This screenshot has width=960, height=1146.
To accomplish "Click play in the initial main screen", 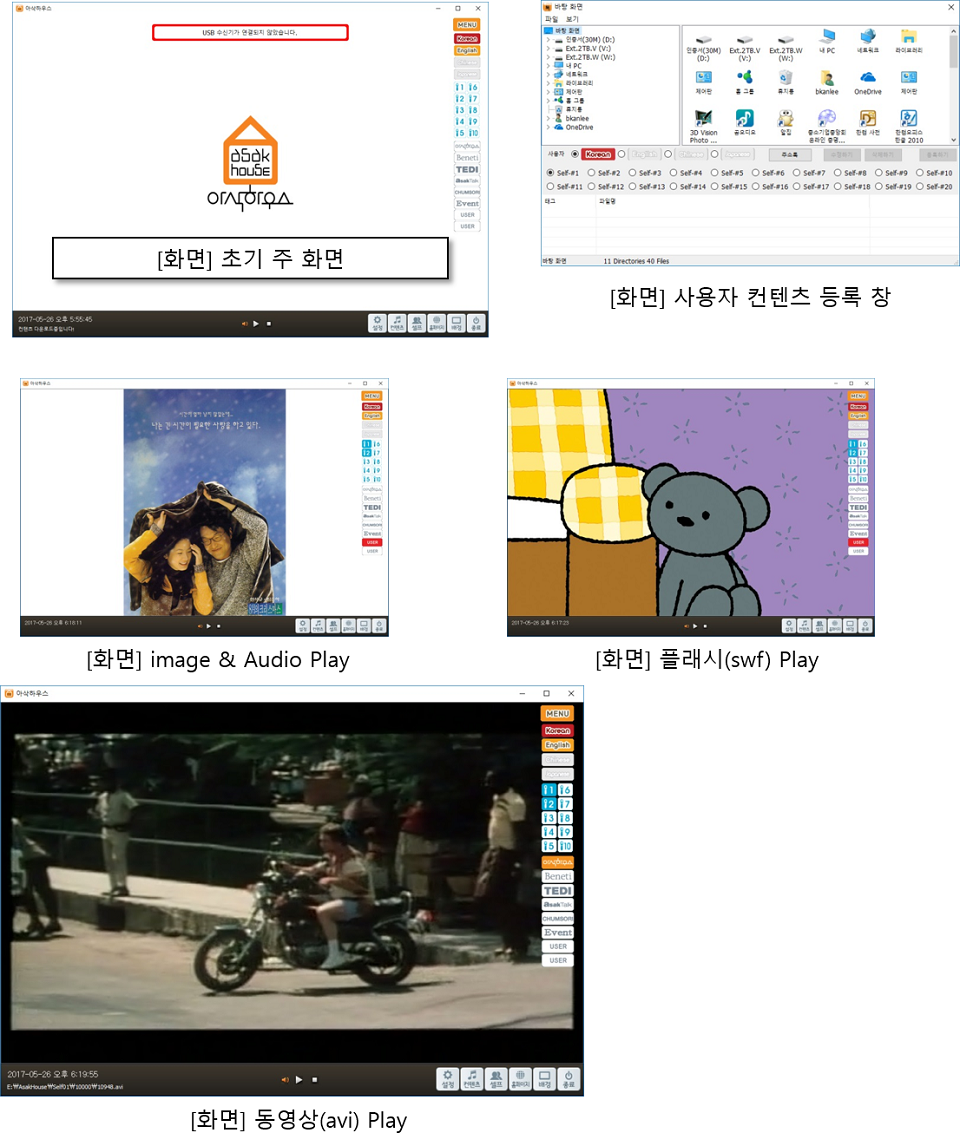I will pyautogui.click(x=256, y=323).
